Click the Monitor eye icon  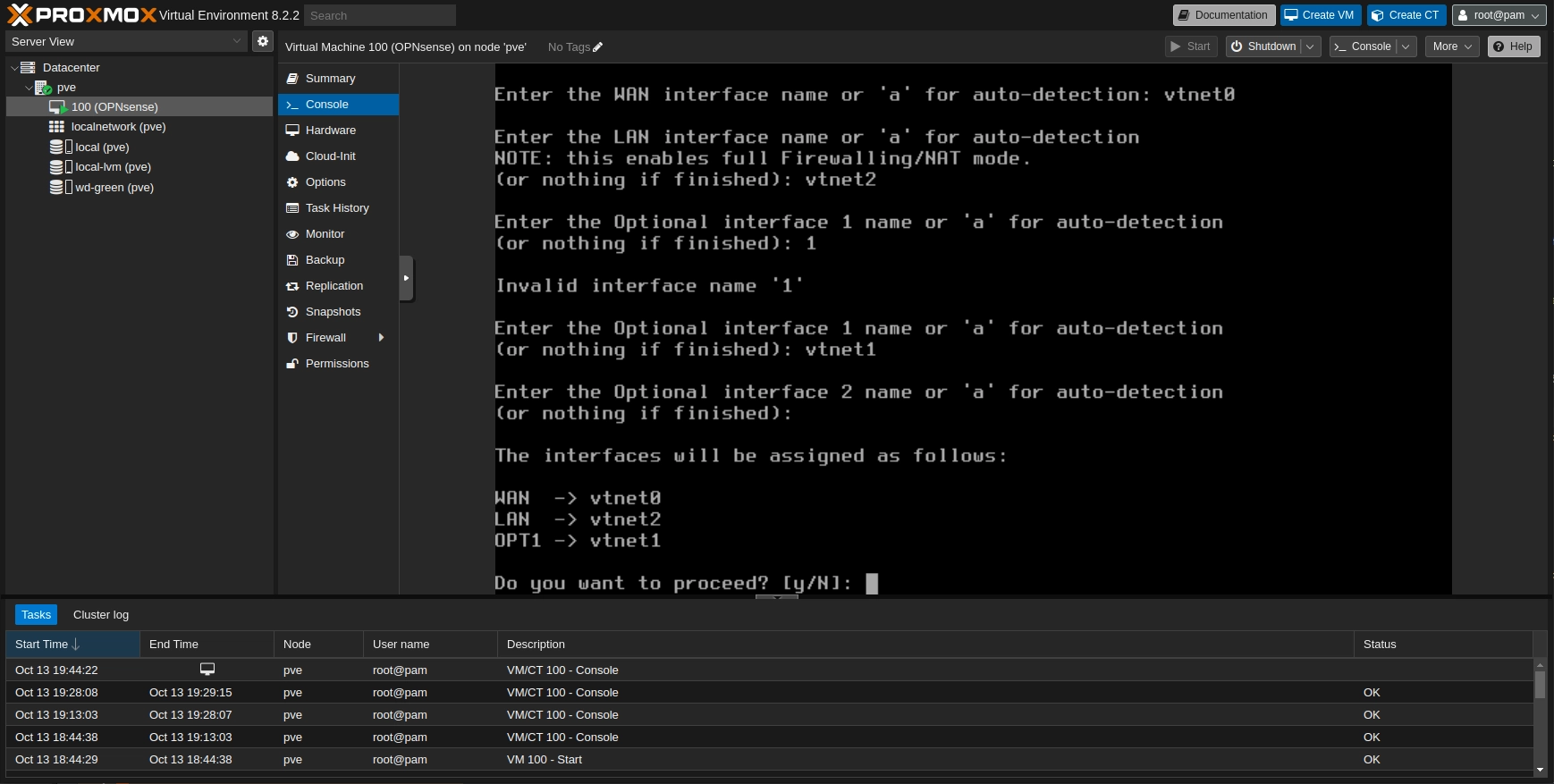coord(292,234)
